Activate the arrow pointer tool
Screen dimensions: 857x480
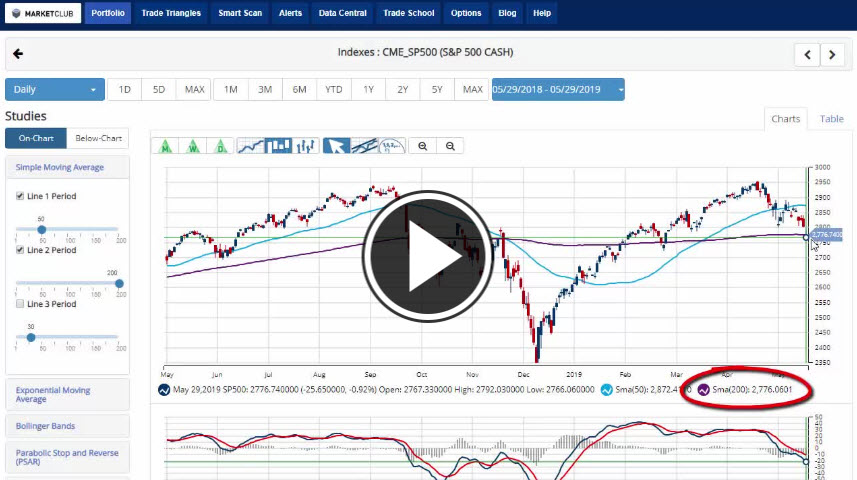pyautogui.click(x=336, y=146)
